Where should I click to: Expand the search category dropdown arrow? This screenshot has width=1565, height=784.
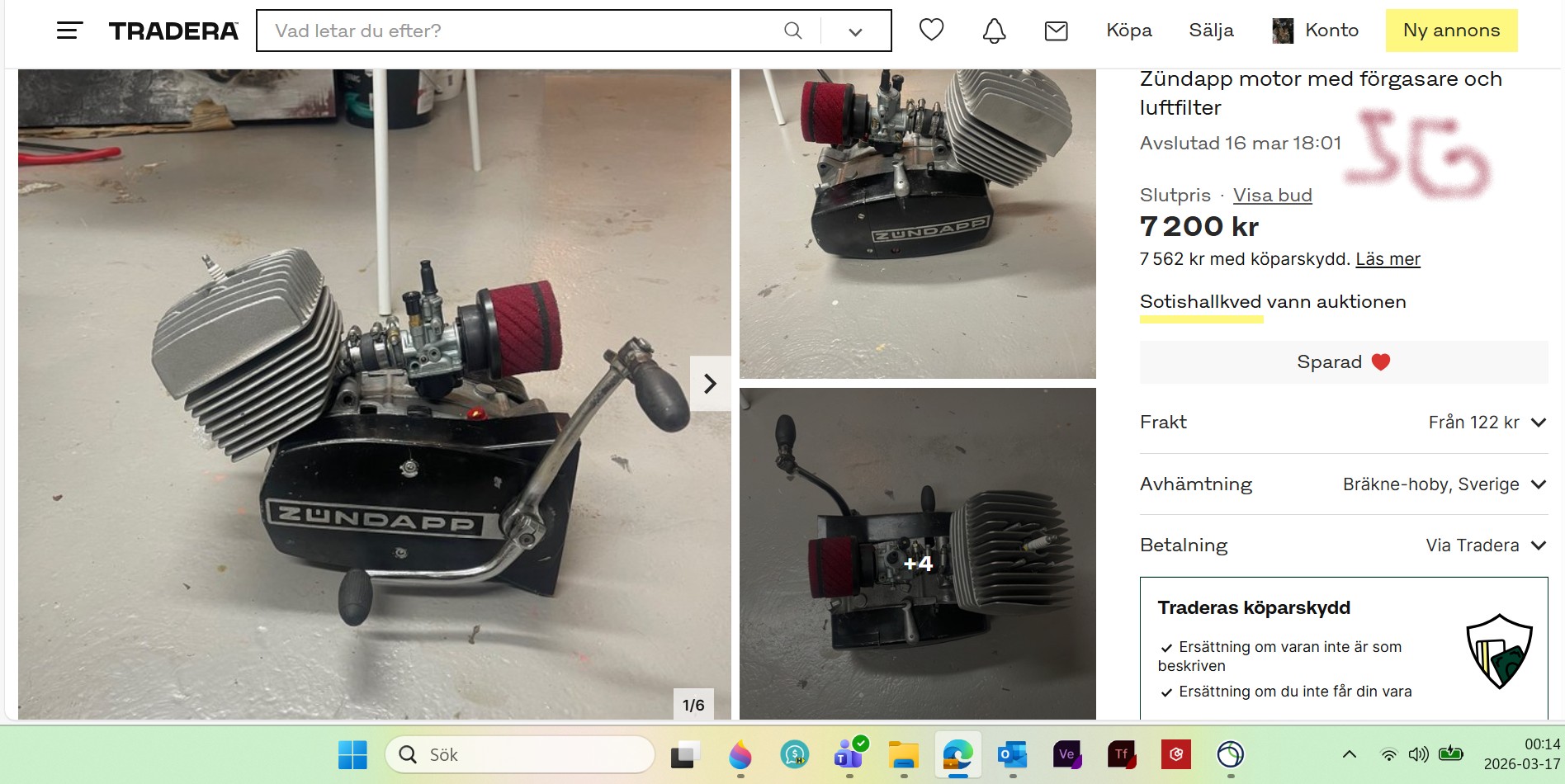(x=855, y=31)
